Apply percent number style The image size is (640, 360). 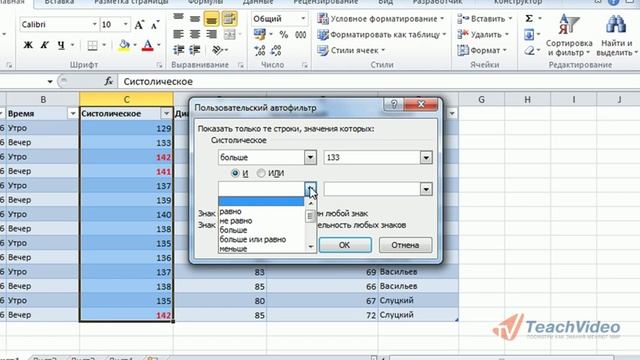[284, 35]
